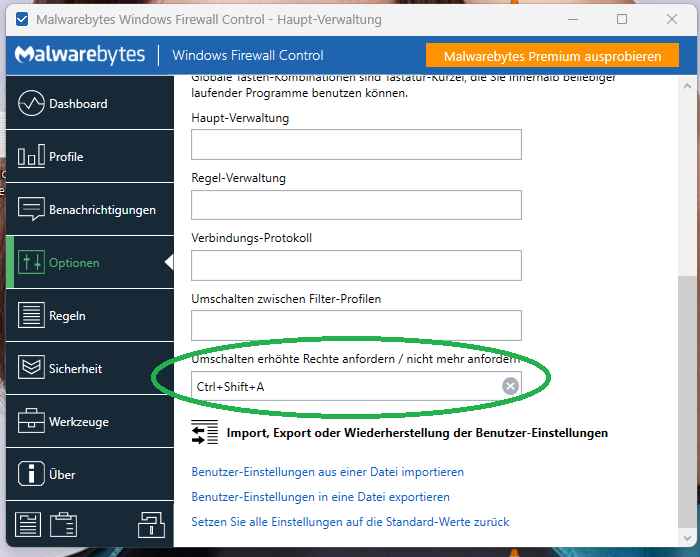The image size is (700, 557).
Task: Open rules panel icon at sidebar bottom
Action: point(28,524)
